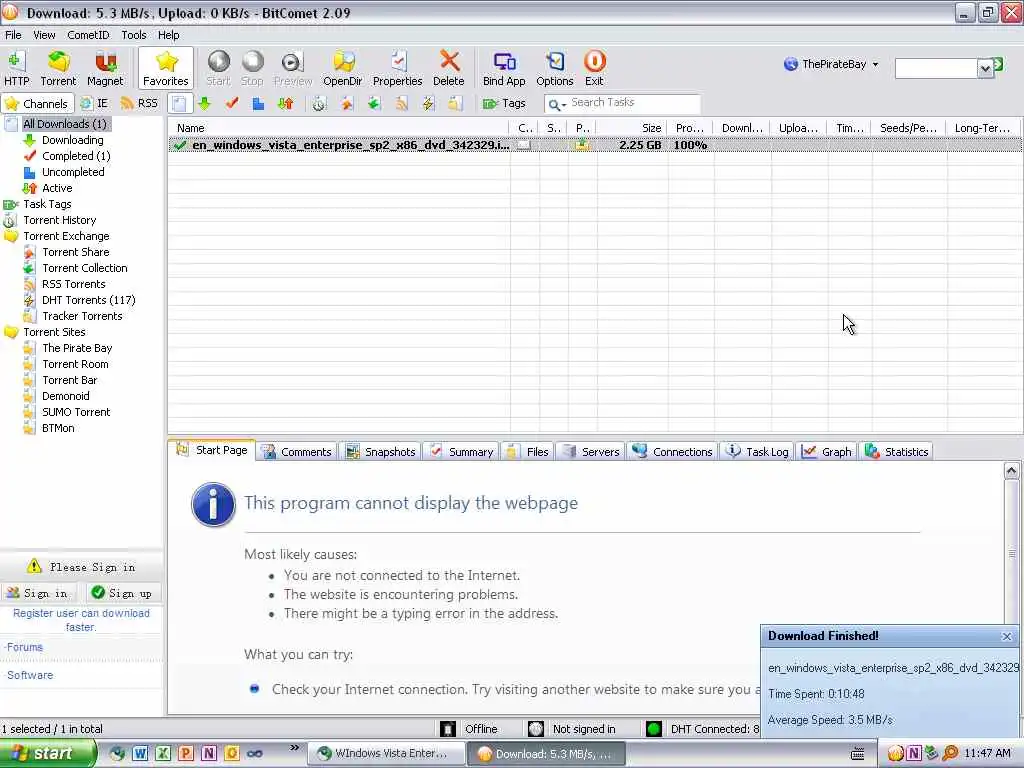1024x768 pixels.
Task: Click start page scrollbar up arrow
Action: tap(1012, 470)
